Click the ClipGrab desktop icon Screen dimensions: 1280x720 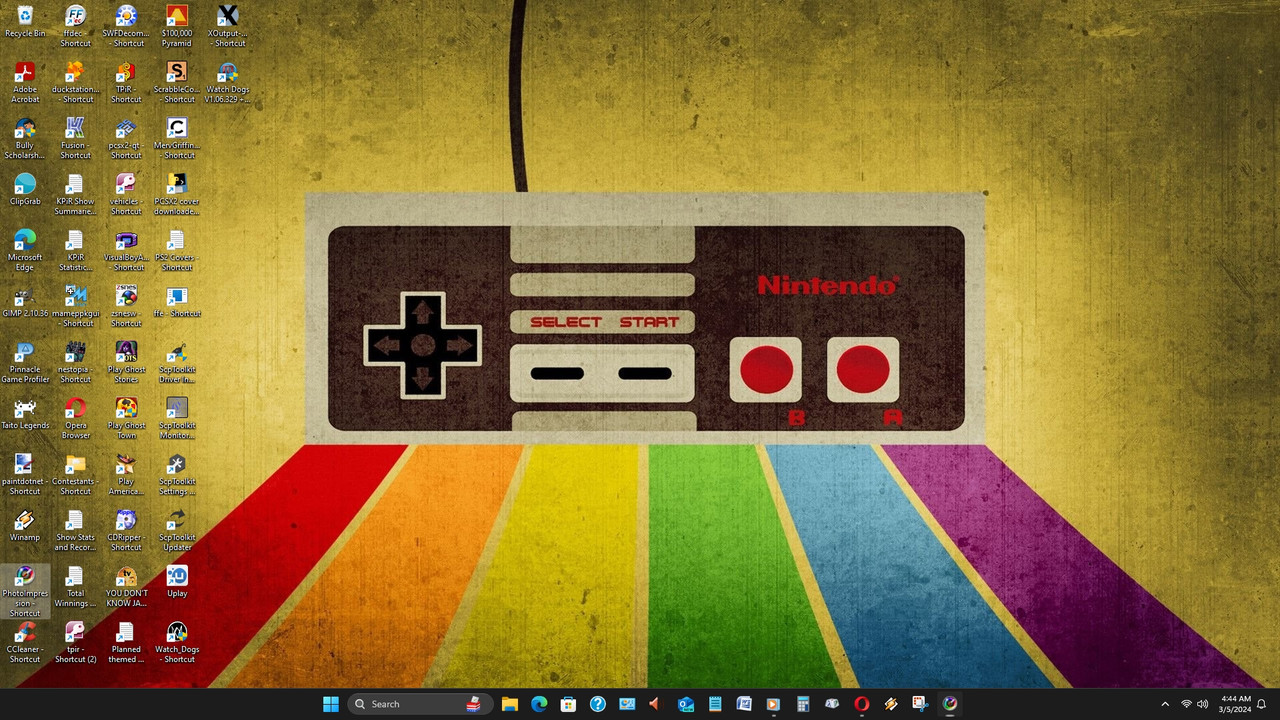click(25, 189)
